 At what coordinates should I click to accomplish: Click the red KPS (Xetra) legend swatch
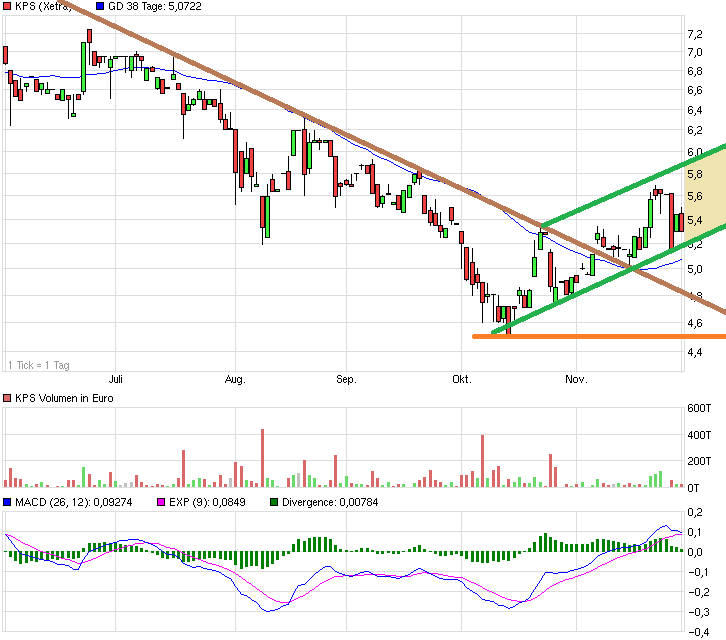8,7
